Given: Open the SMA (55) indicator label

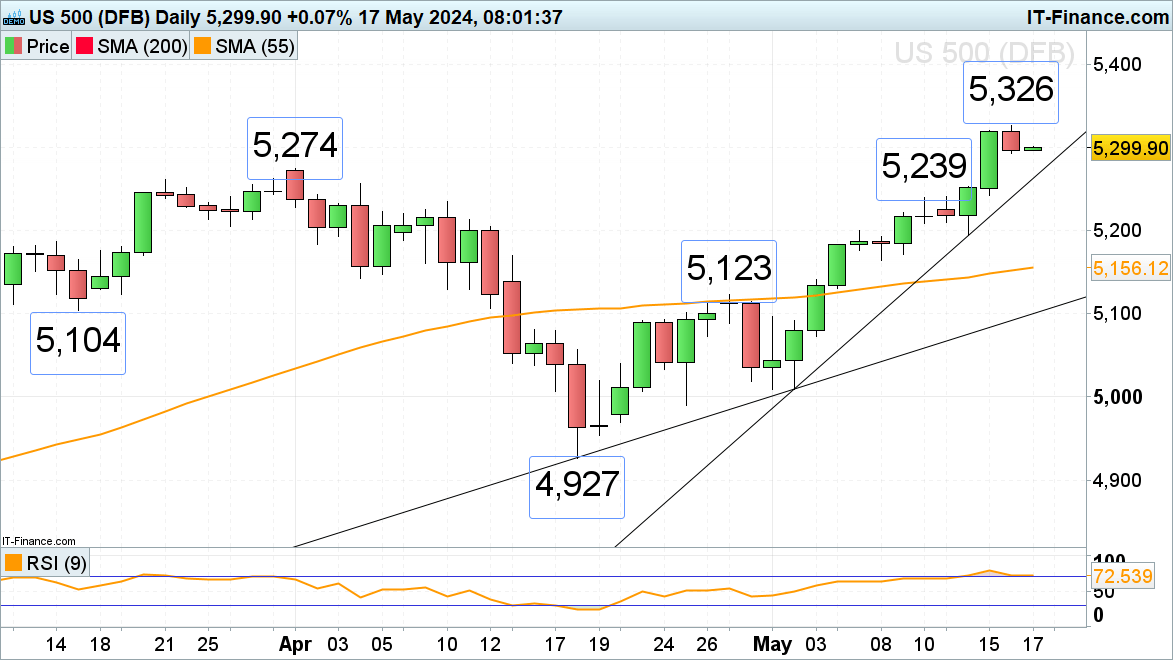Looking at the screenshot, I should tap(256, 47).
